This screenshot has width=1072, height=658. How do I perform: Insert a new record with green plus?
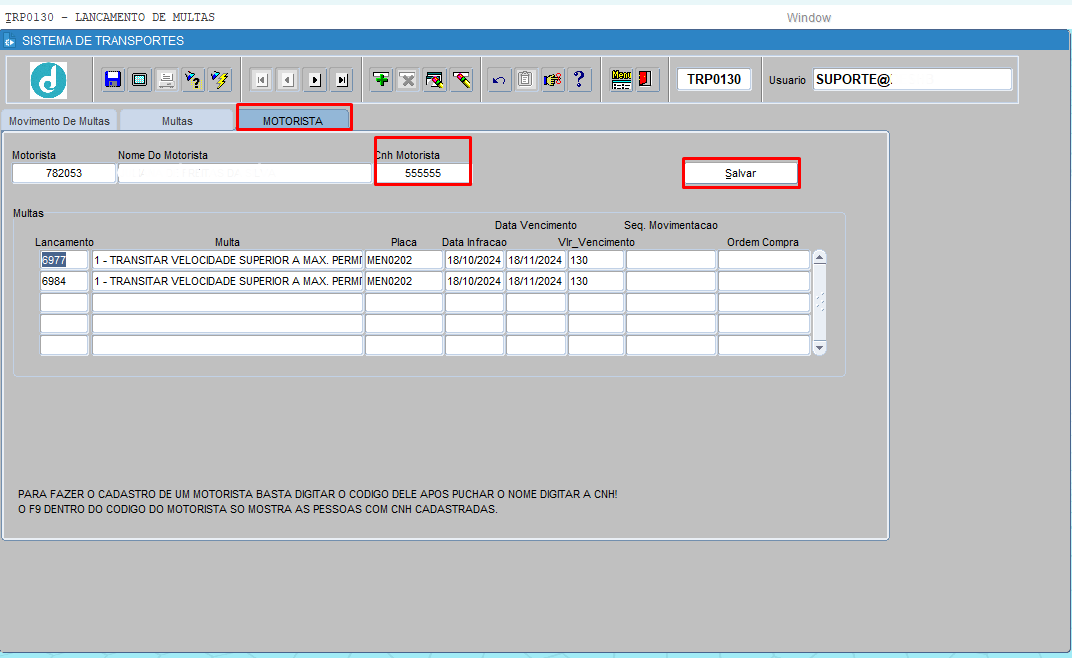point(381,79)
